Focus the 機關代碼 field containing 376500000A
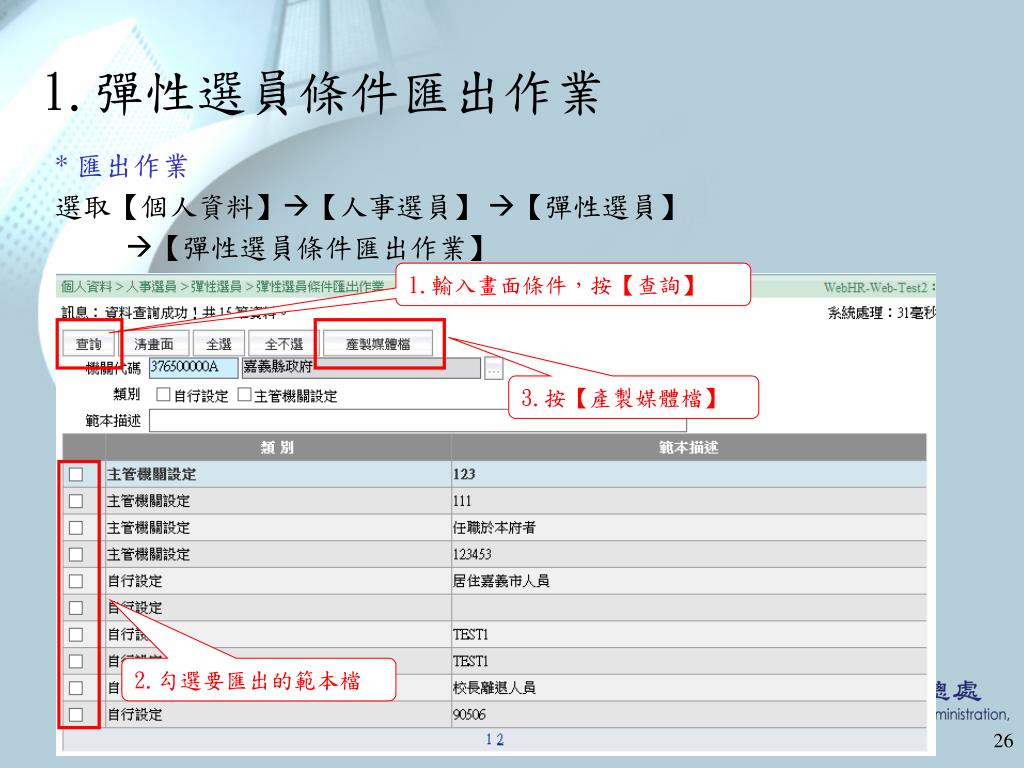The width and height of the screenshot is (1024, 768). point(193,367)
